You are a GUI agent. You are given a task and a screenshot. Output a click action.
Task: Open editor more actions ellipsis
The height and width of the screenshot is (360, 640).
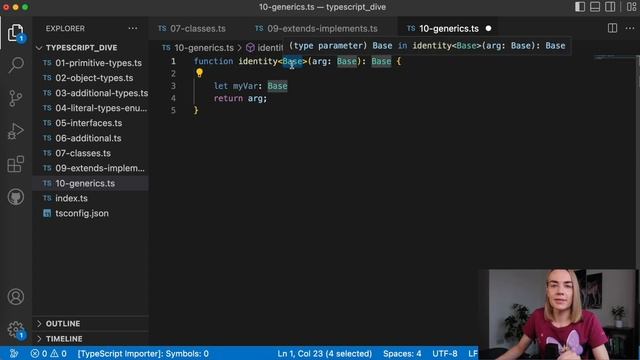point(630,28)
